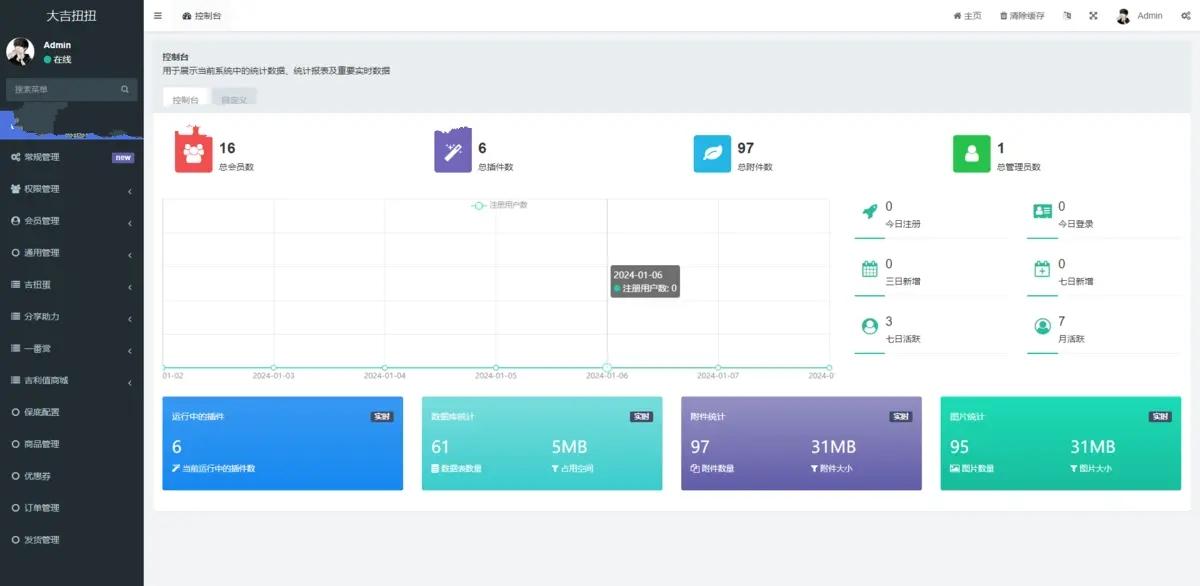Screen dimensions: 1200x586
Task: Click the magnifier icon in the menu search box
Action: pyautogui.click(x=125, y=89)
